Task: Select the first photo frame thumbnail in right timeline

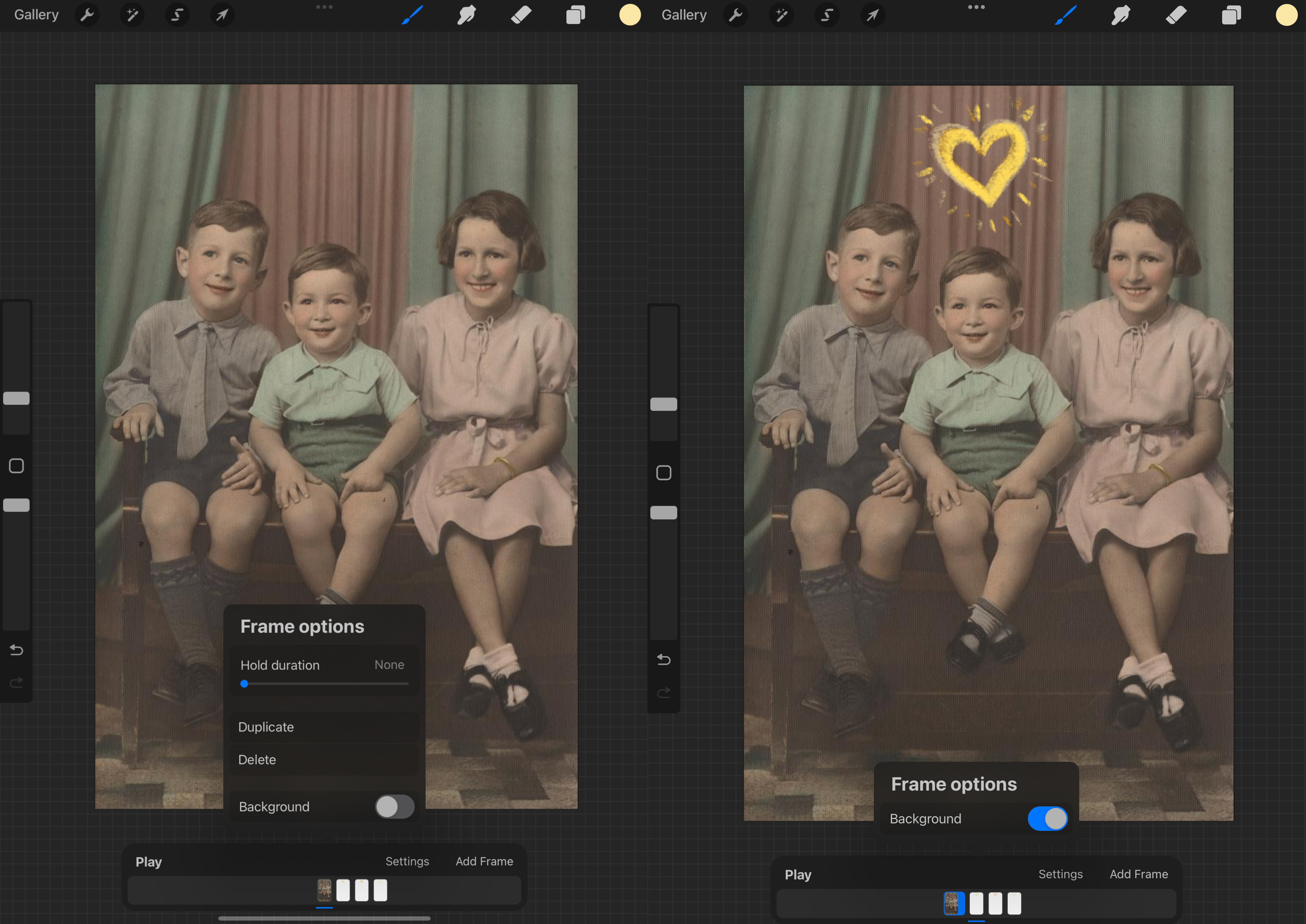Action: pos(951,903)
